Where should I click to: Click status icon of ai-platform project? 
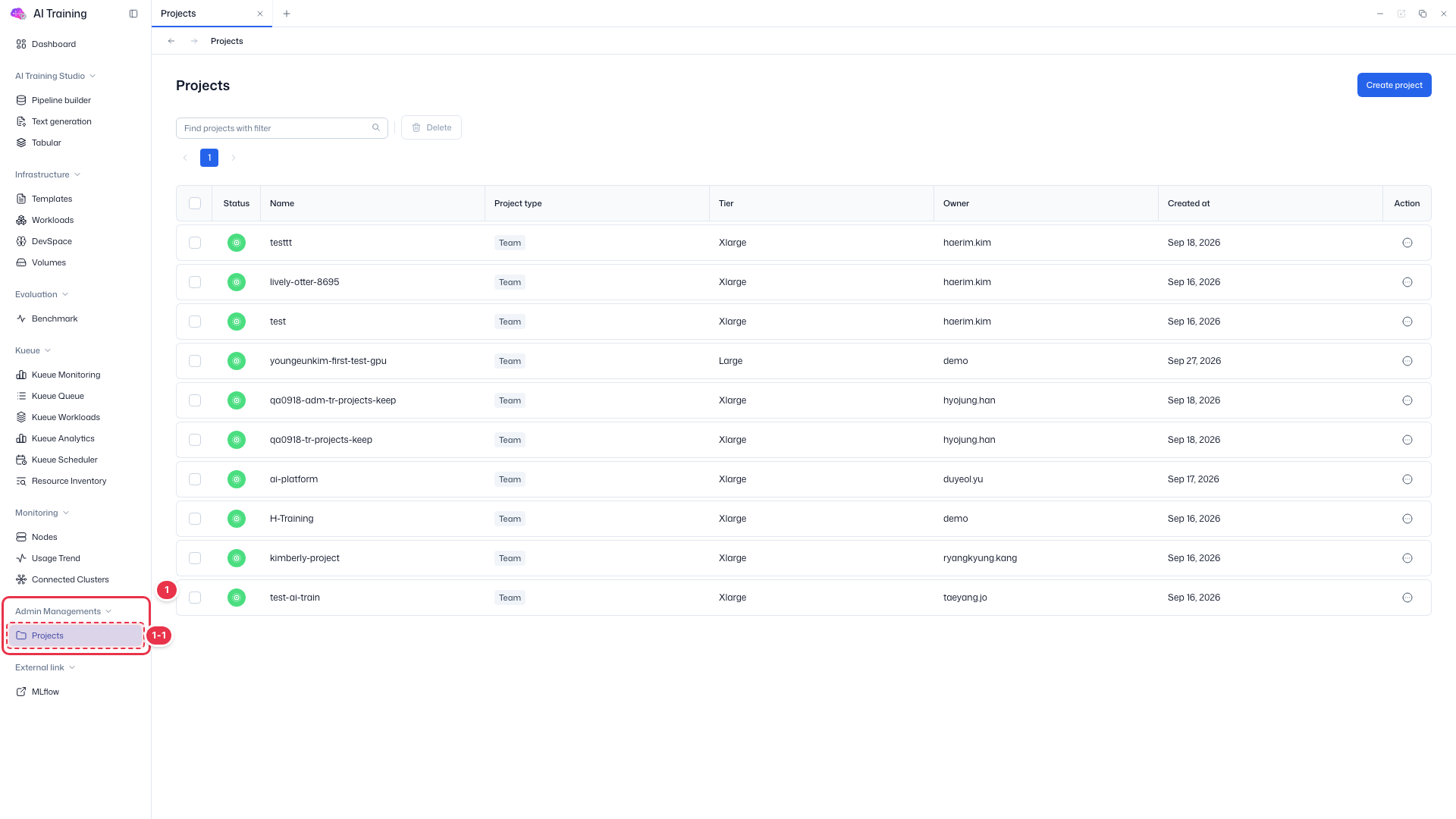point(237,479)
